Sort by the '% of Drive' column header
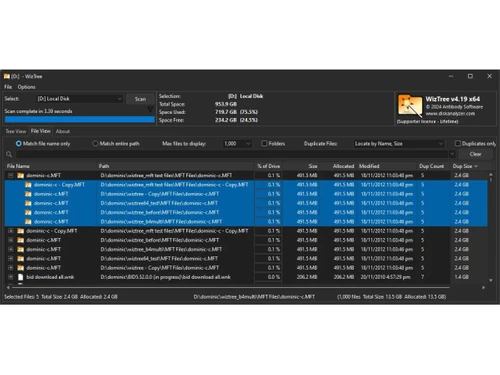This screenshot has width=500, height=375. click(x=269, y=166)
